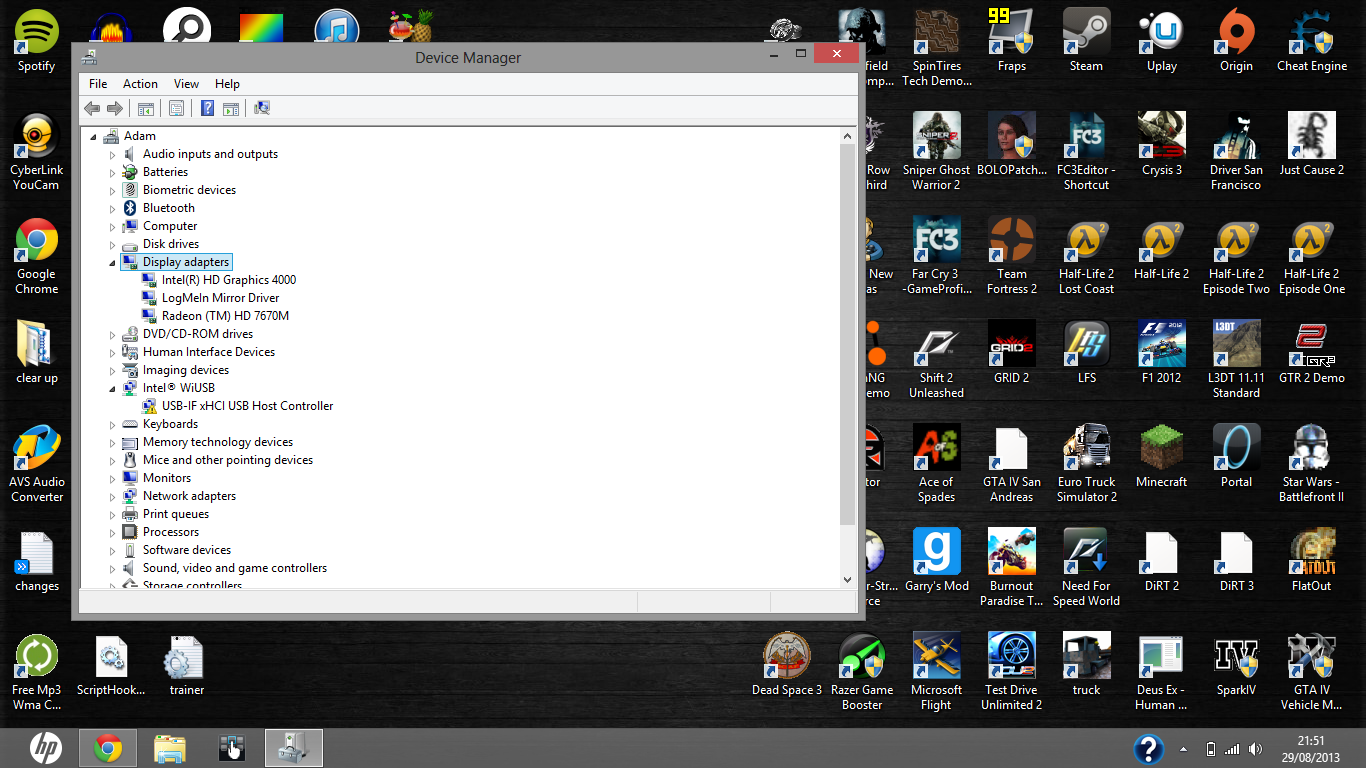Viewport: 1366px width, 768px height.
Task: Open SparkIV desktop icon
Action: pos(1236,665)
